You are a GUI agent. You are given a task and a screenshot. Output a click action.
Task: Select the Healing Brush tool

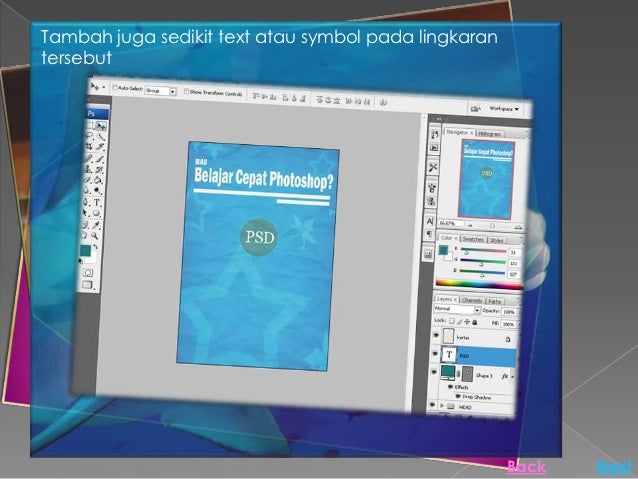click(x=87, y=159)
